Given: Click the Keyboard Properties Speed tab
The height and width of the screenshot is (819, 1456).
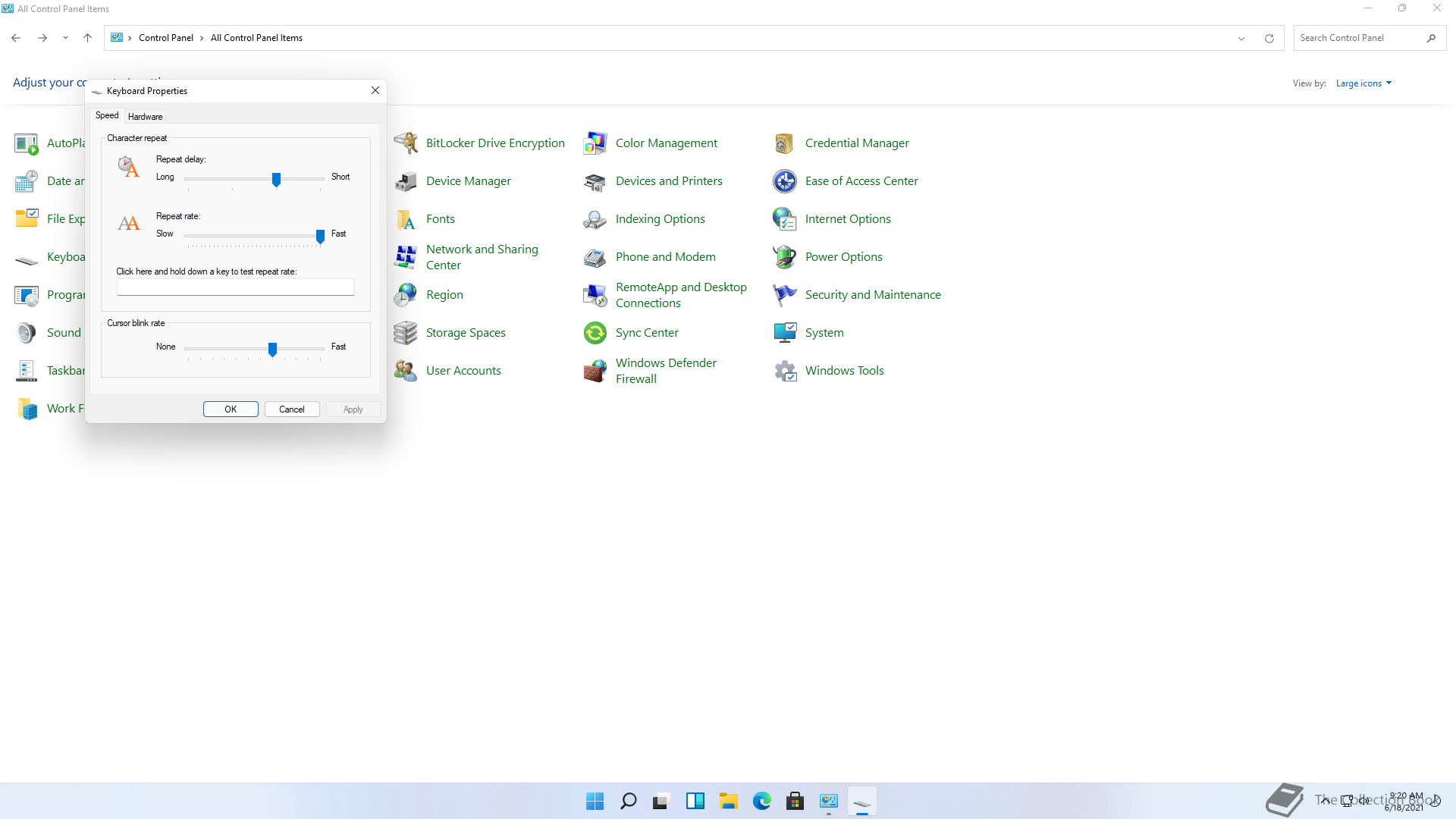Looking at the screenshot, I should [x=107, y=115].
